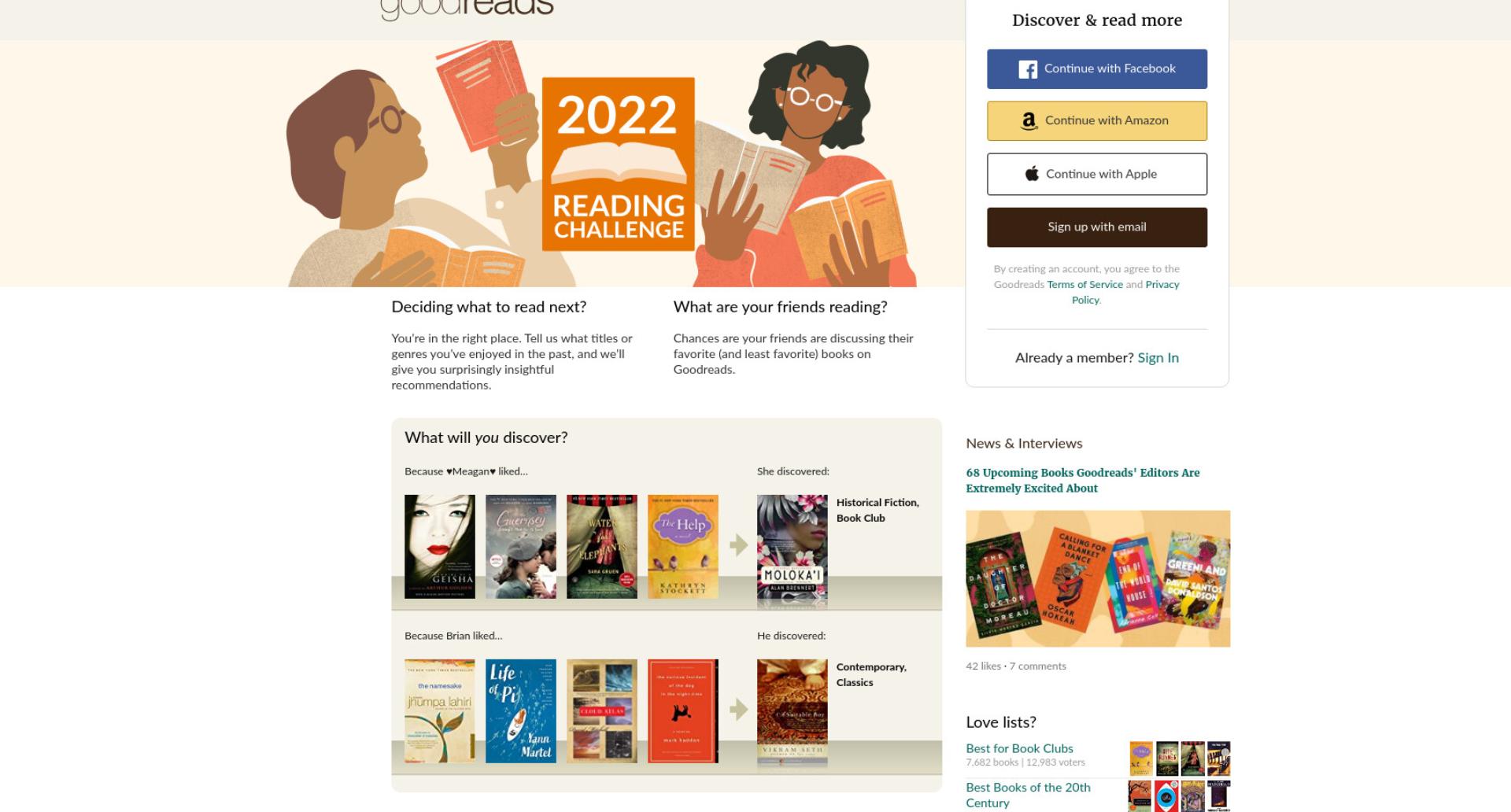
Task: Select the Memoirs of a Geisha cover
Action: (x=440, y=547)
